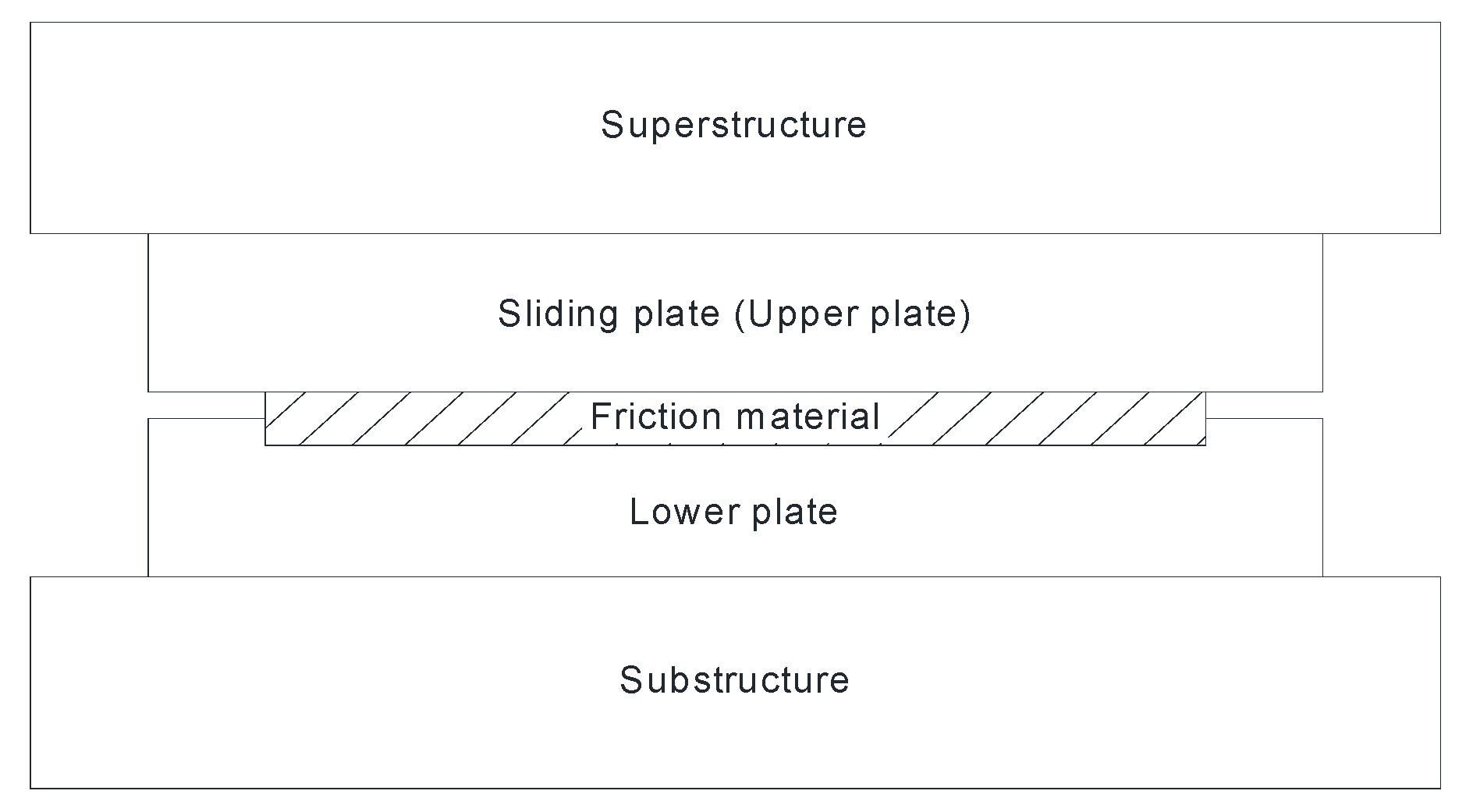Click the gap right of the friction material
Image resolution: width=1473 pixels, height=812 pixels.
coord(1264,405)
